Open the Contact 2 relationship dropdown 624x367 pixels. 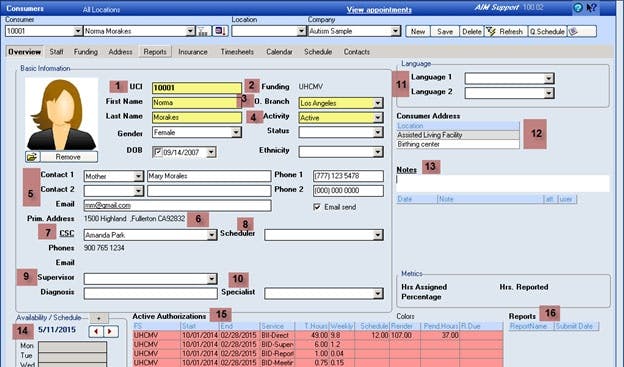[138, 191]
